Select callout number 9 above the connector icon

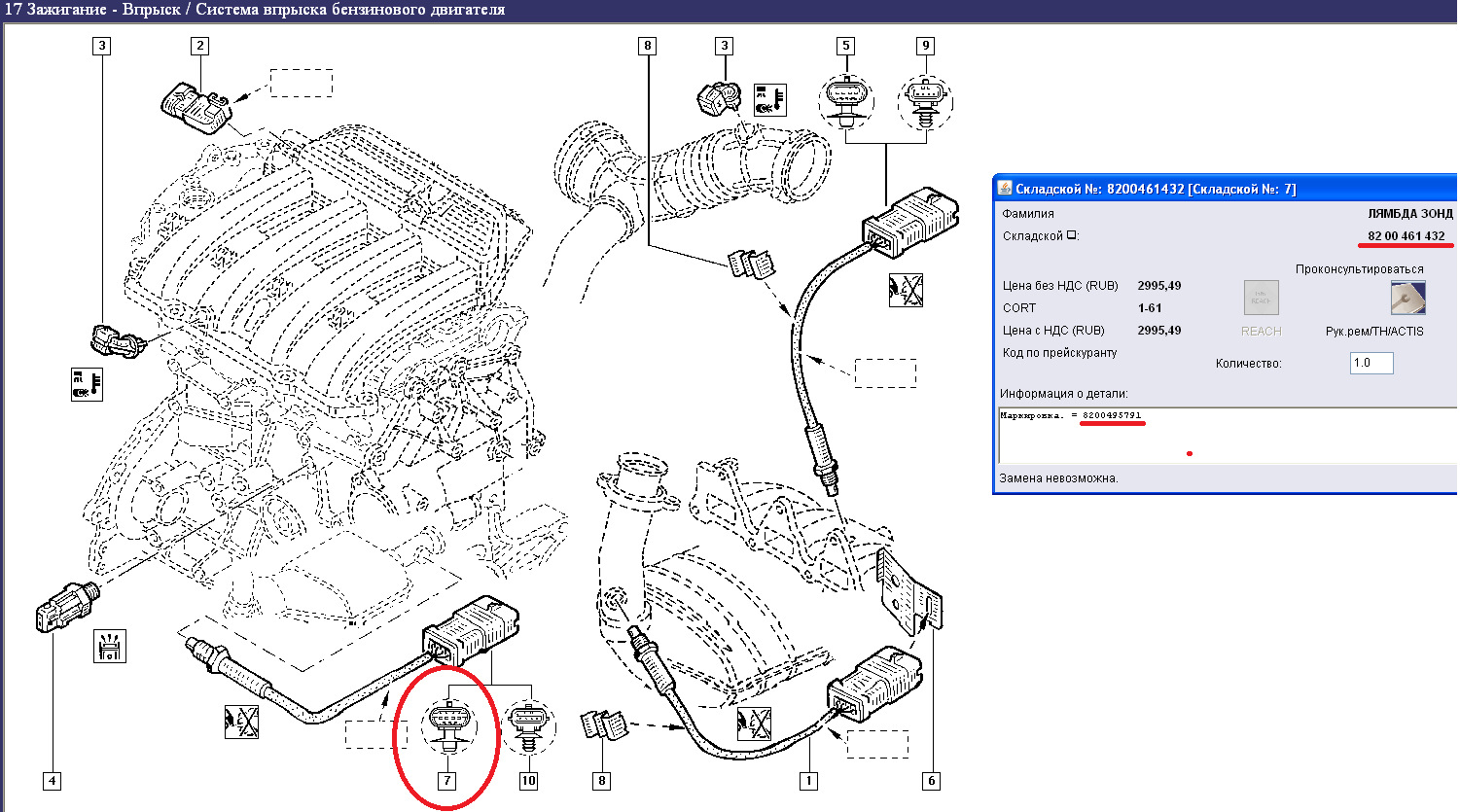925,46
